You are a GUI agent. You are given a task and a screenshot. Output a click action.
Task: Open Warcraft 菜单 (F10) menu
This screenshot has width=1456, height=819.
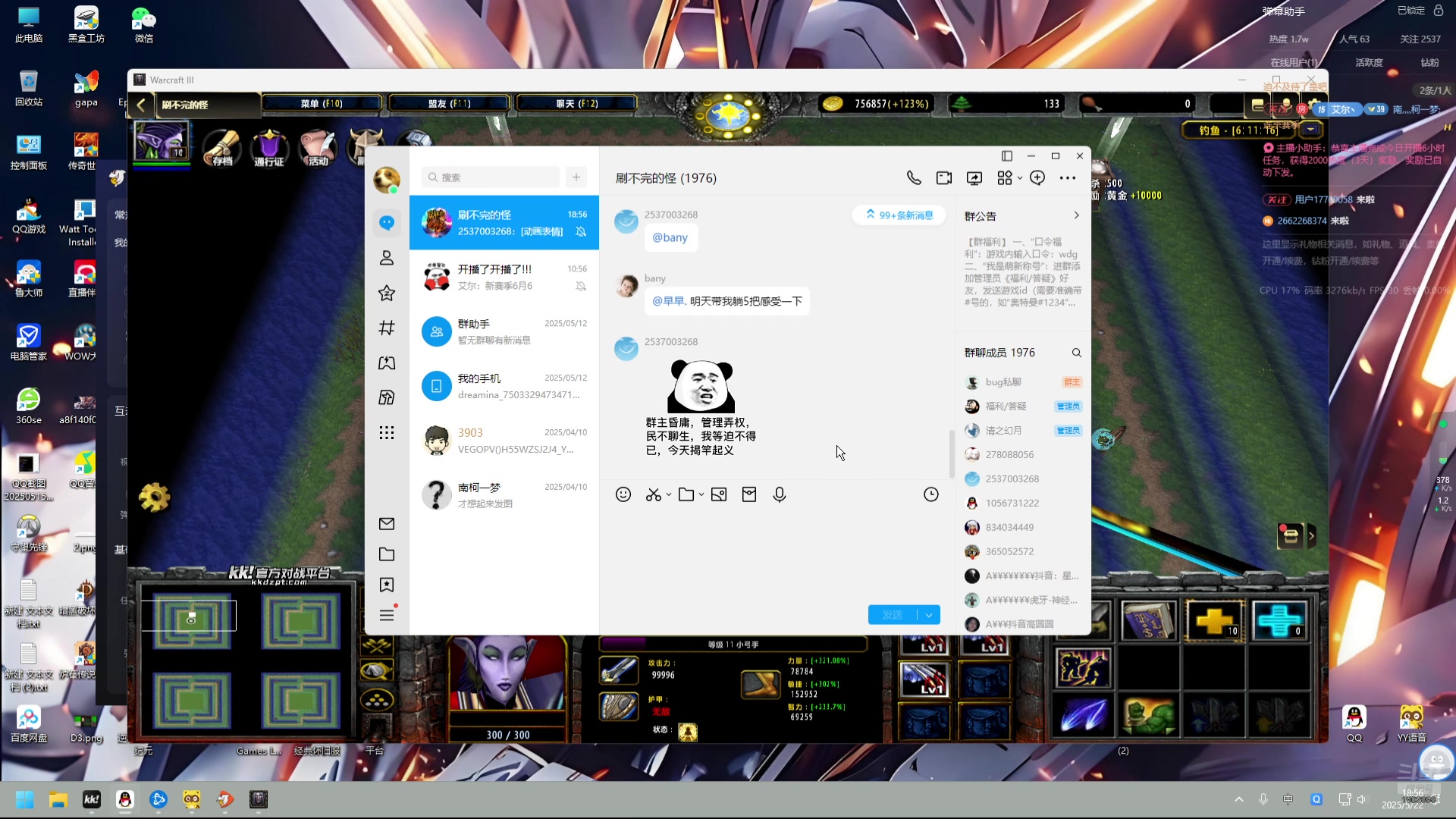[322, 104]
